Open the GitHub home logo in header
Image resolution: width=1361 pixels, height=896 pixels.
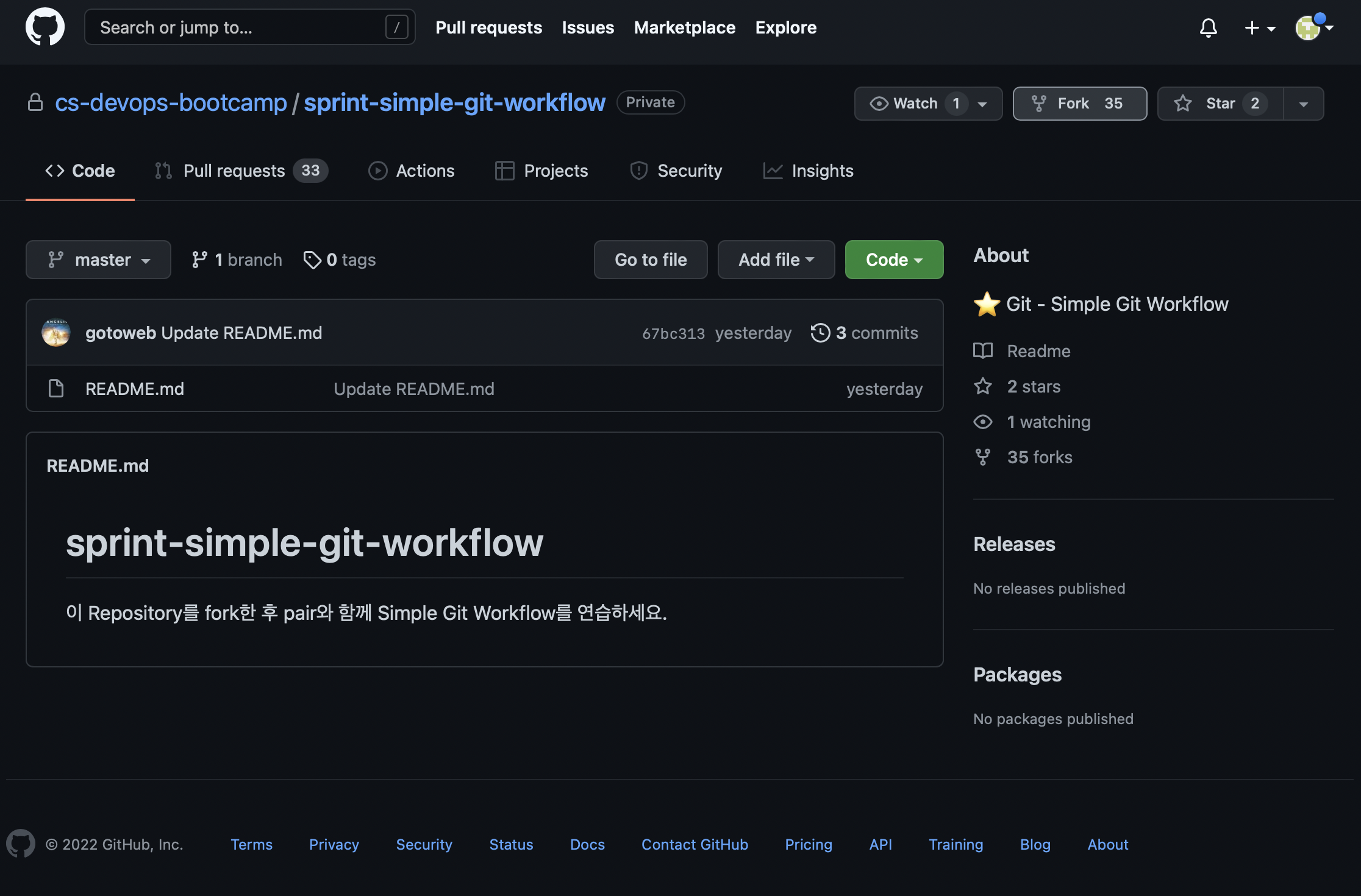(x=45, y=27)
